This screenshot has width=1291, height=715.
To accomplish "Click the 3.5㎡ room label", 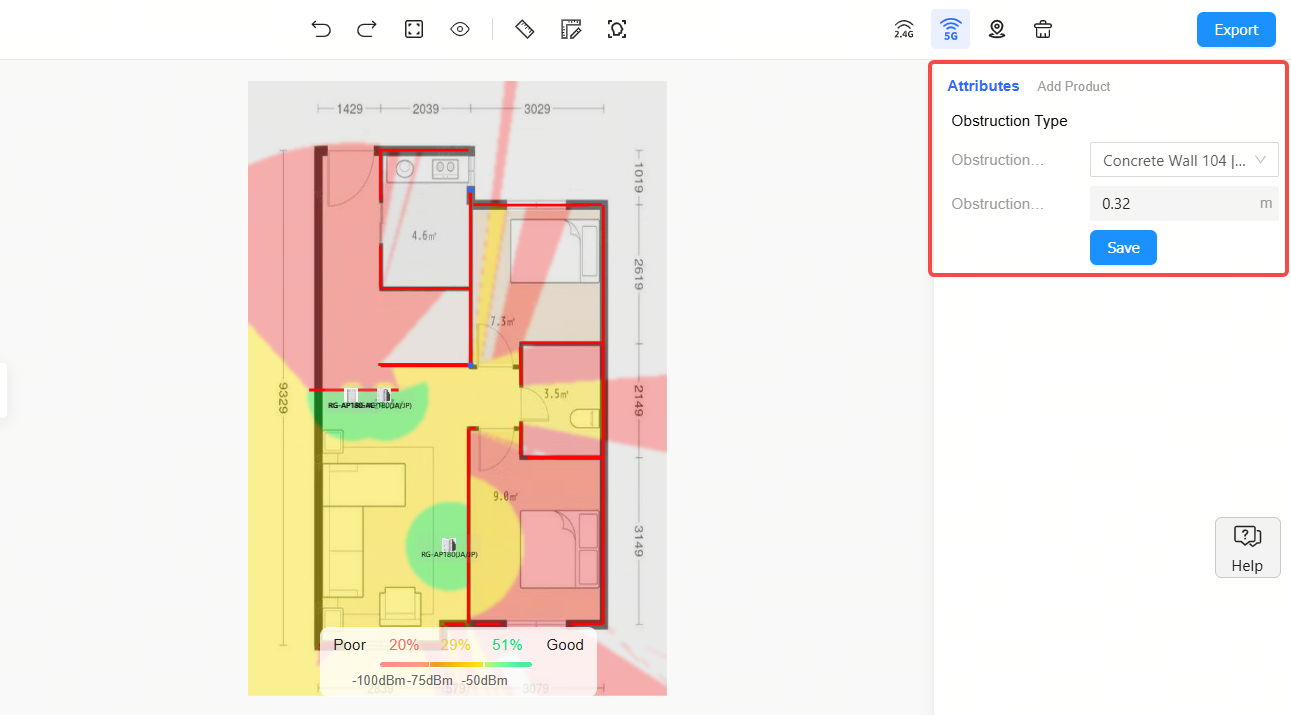I will [556, 394].
